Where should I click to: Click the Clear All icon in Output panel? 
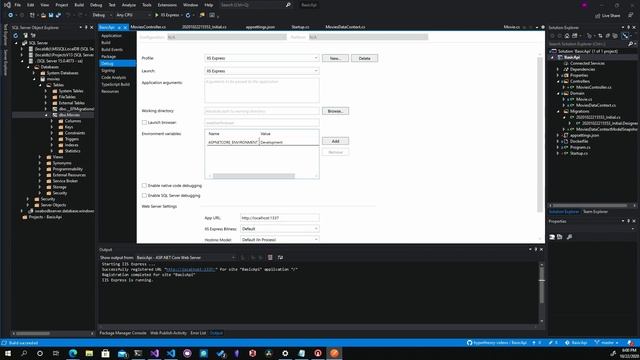(270, 258)
